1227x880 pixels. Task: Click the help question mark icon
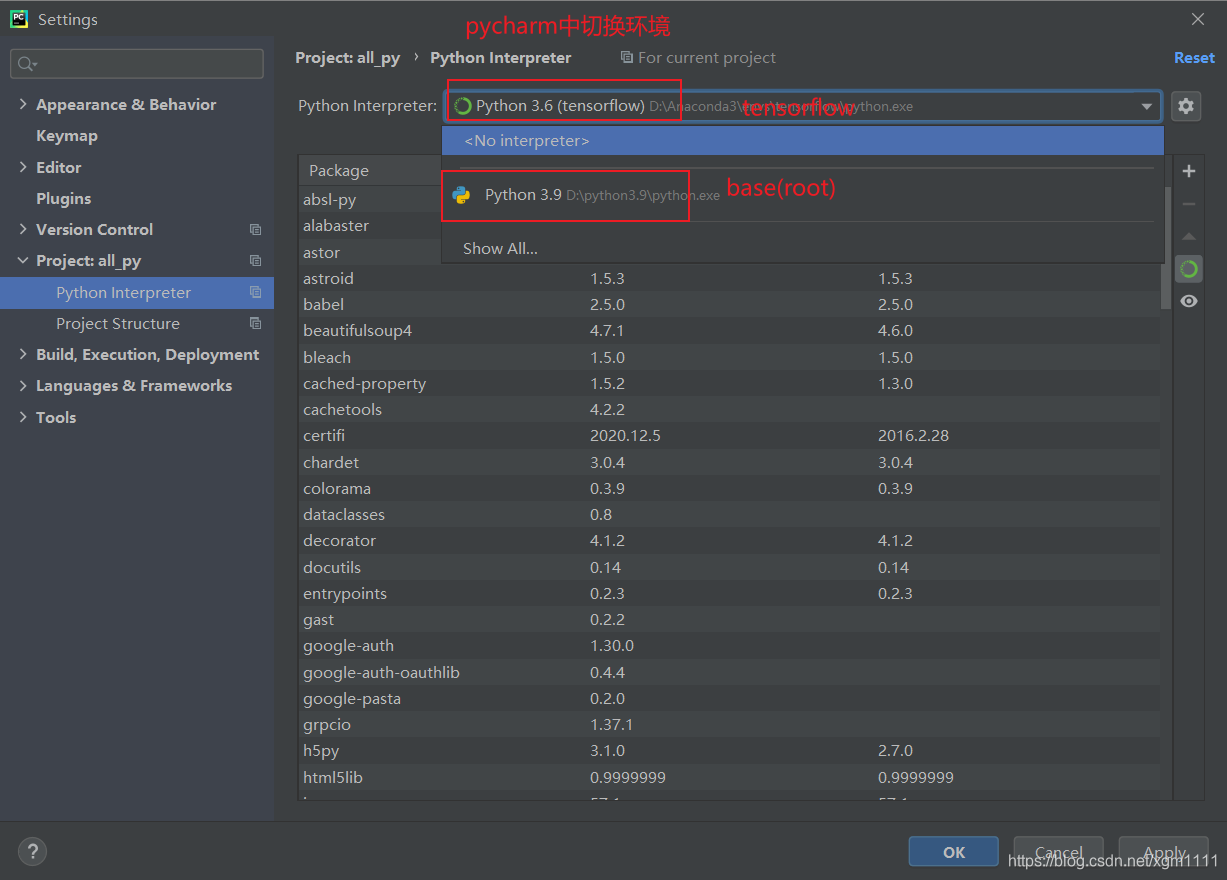pyautogui.click(x=33, y=852)
